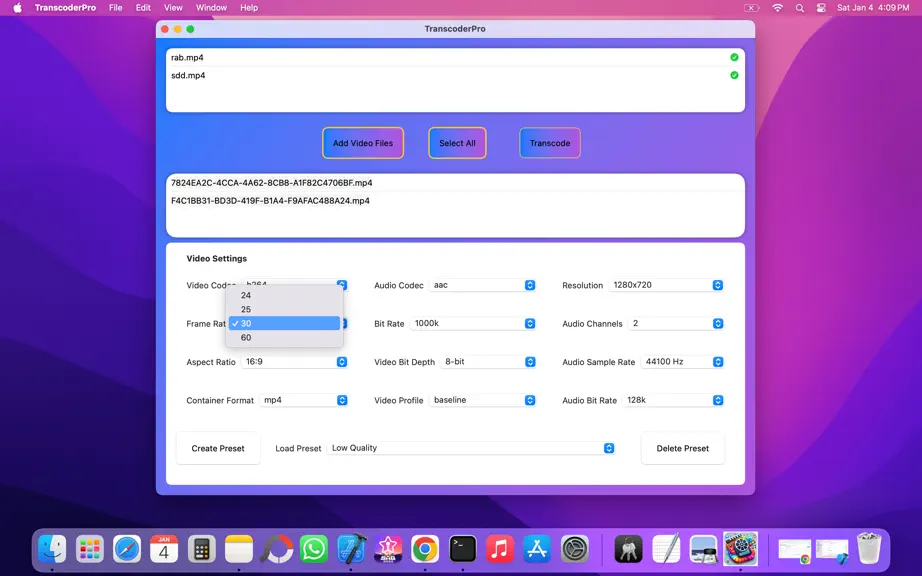The height and width of the screenshot is (576, 922).
Task: Pick 60 from the frame rate list
Action: point(284,337)
